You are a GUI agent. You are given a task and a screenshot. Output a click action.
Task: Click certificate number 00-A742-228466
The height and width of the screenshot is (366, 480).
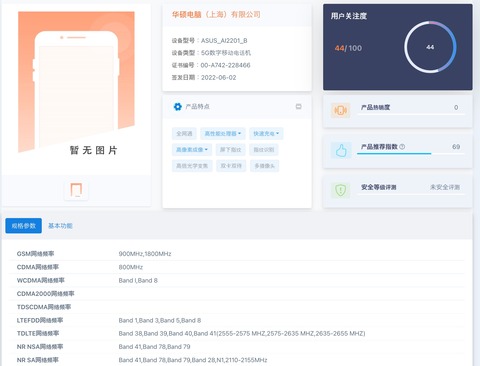(x=225, y=65)
